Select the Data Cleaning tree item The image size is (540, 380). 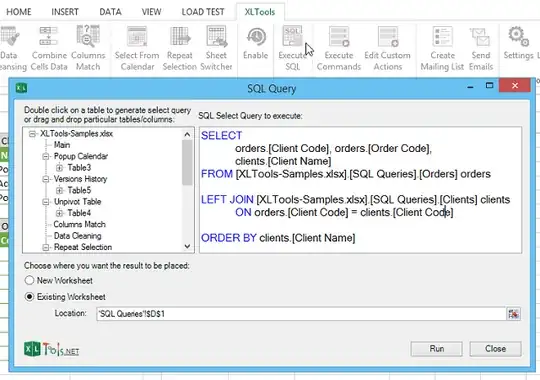point(77,236)
